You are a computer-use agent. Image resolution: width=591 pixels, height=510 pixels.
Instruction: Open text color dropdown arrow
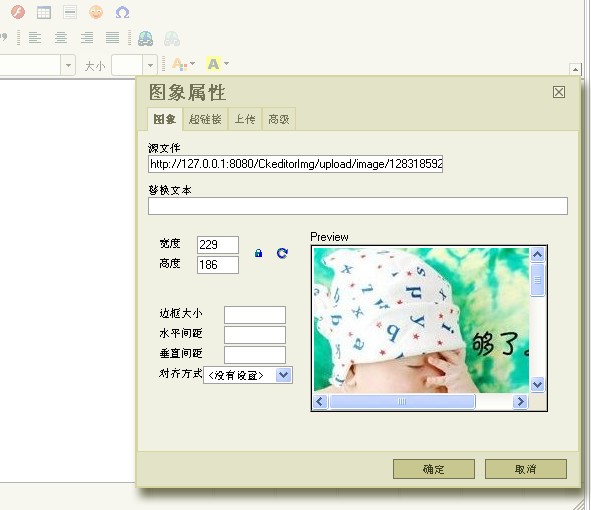point(193,63)
